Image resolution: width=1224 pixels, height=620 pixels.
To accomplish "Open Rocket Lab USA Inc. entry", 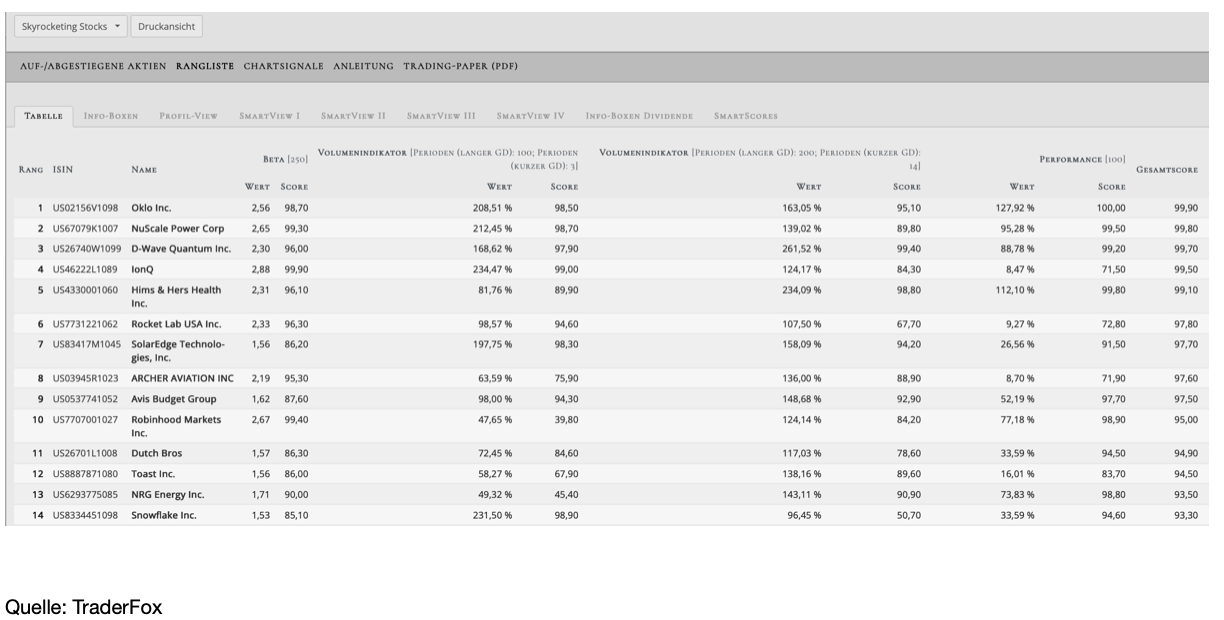I will click(x=176, y=324).
